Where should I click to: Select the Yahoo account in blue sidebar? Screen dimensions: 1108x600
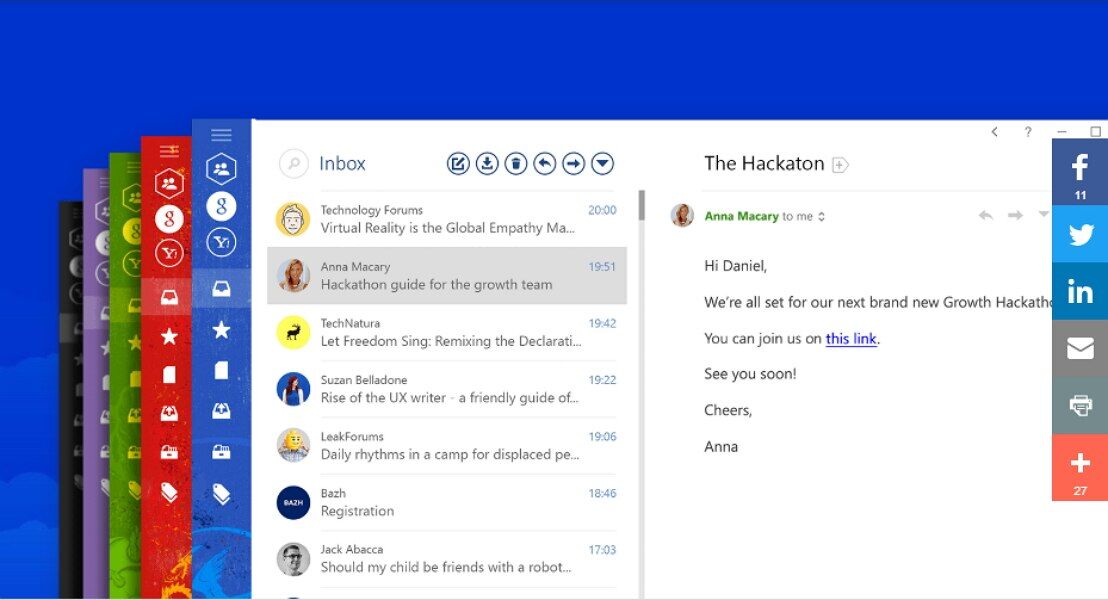point(221,243)
